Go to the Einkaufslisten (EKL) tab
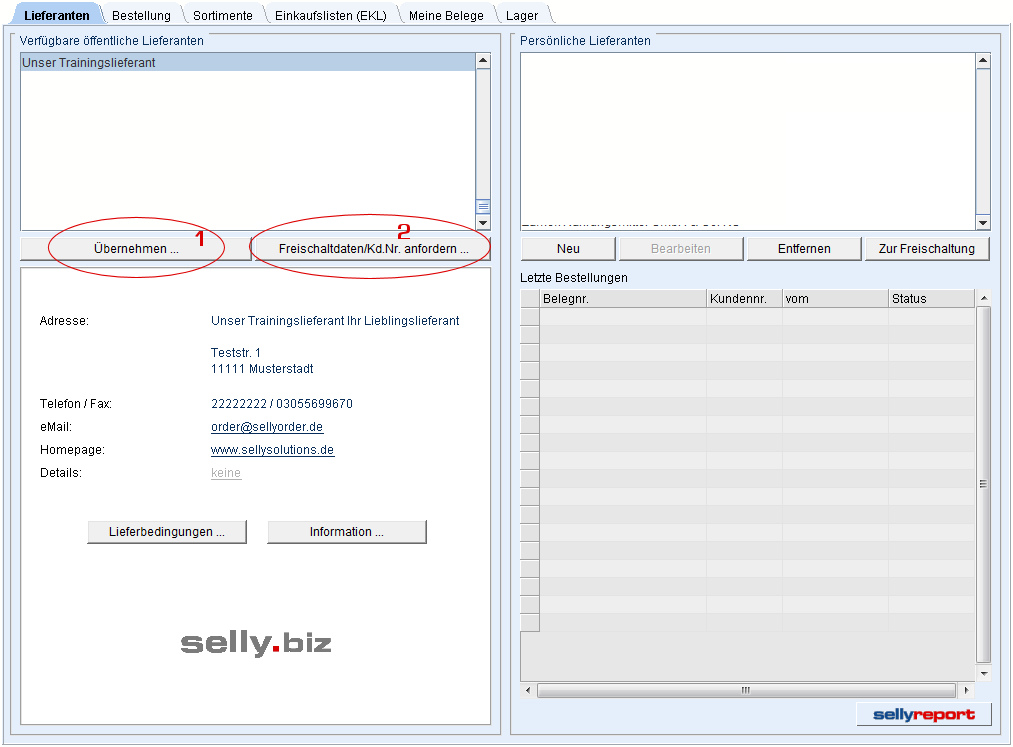This screenshot has width=1013, height=747. click(x=330, y=15)
